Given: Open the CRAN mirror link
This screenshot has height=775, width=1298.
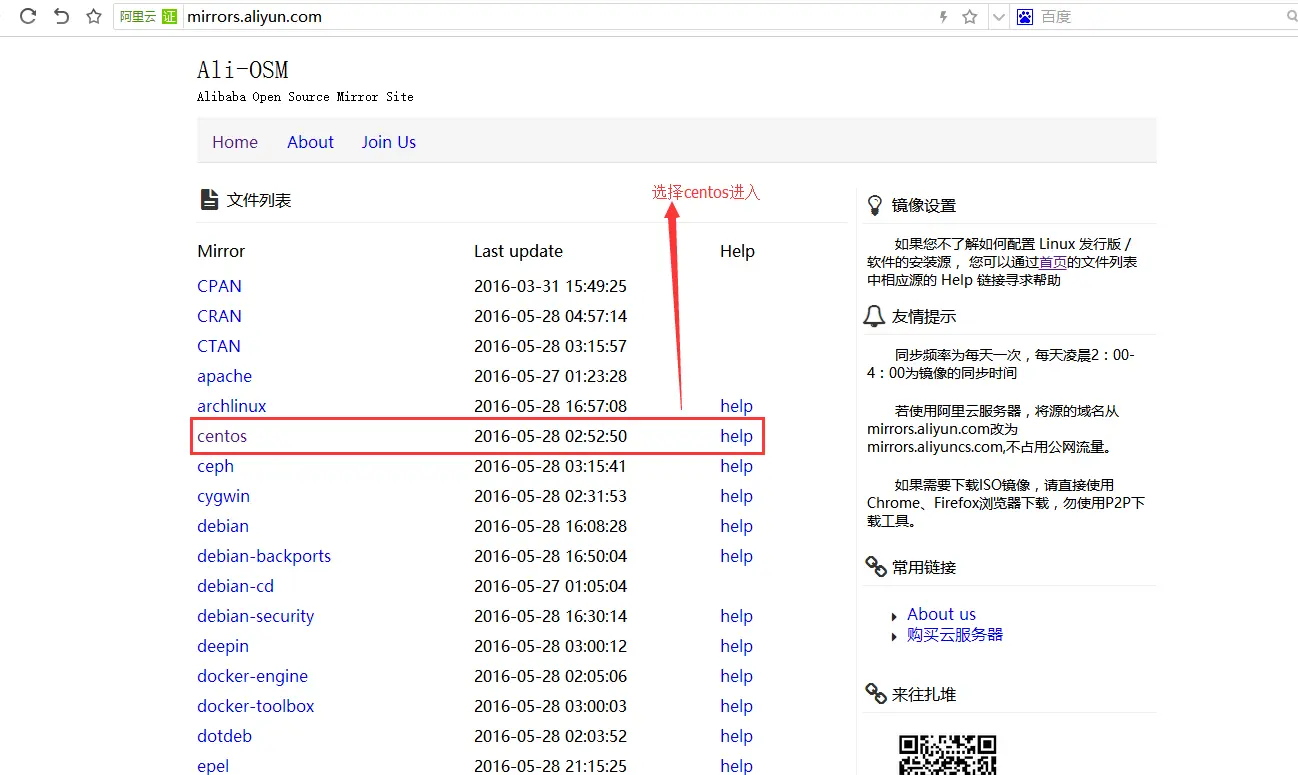Looking at the screenshot, I should tap(219, 316).
